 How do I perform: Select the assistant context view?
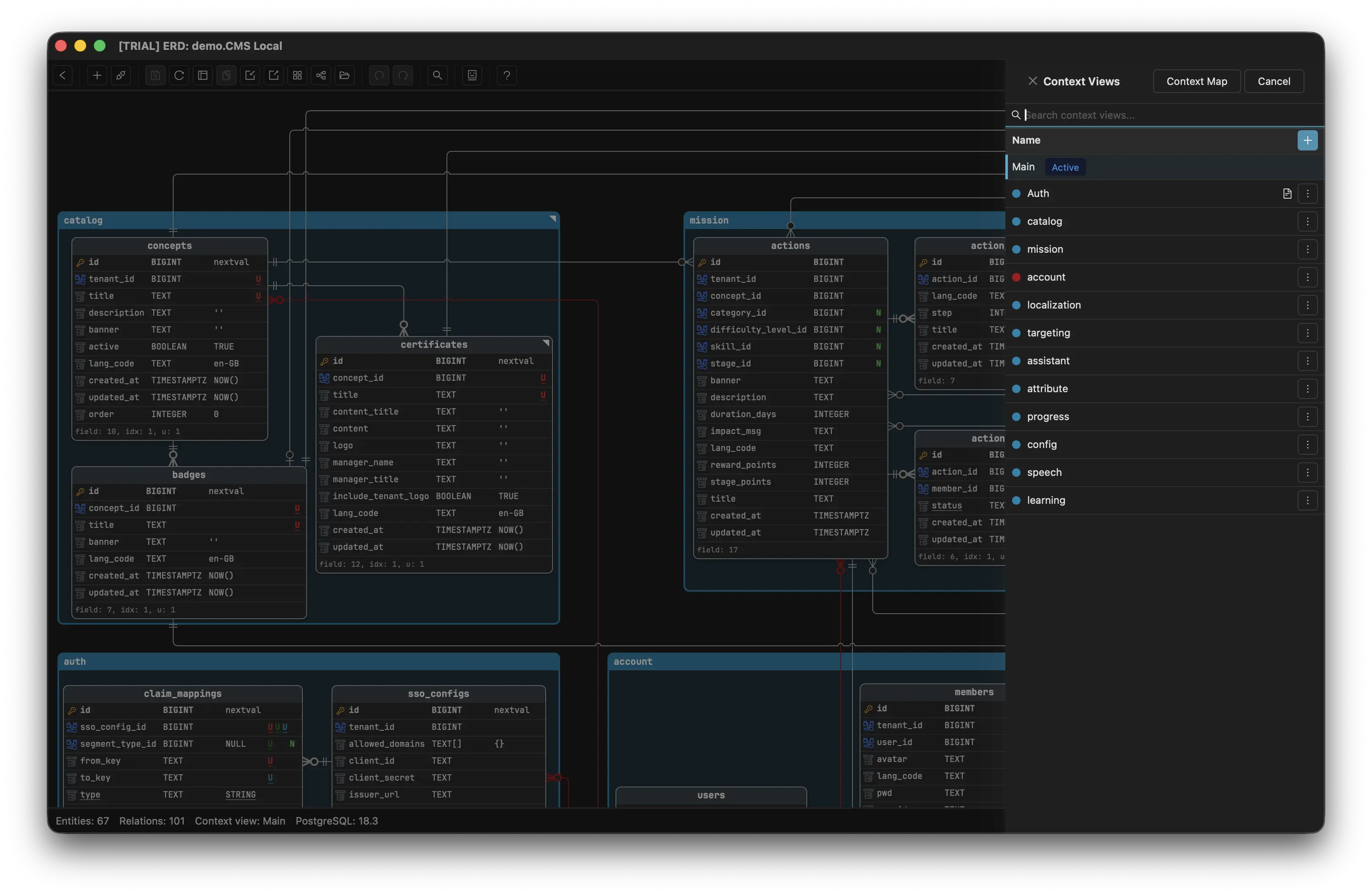pos(1165,361)
